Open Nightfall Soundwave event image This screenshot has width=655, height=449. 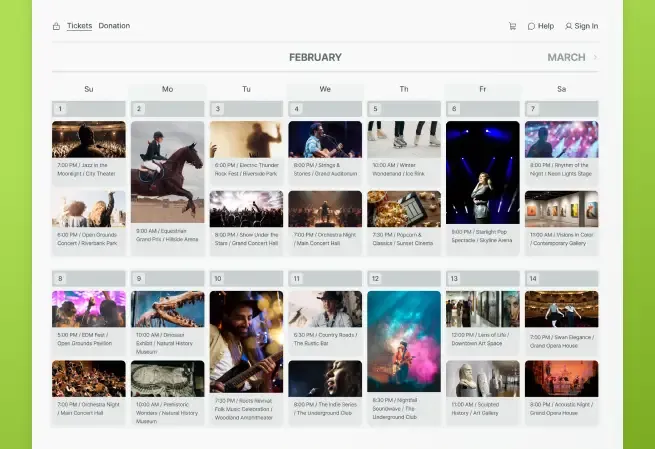coord(404,341)
